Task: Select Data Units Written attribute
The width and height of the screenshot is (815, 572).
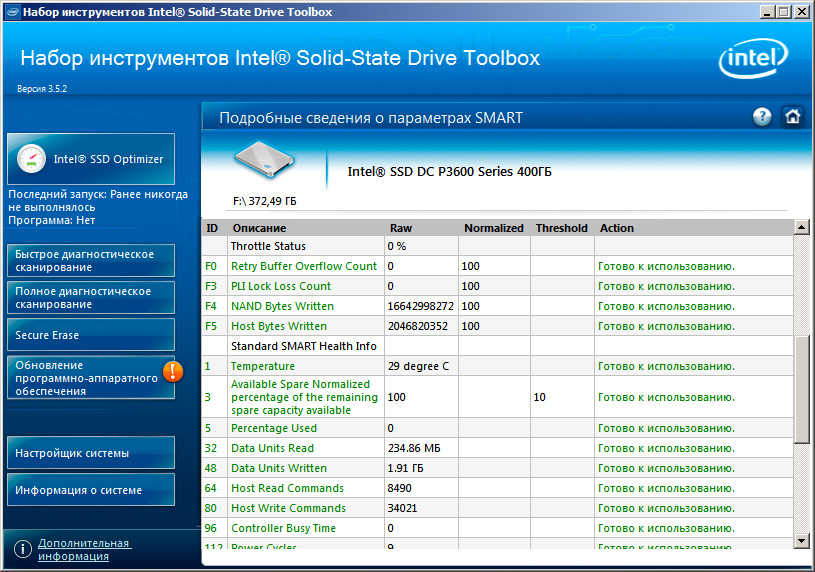Action: (279, 468)
